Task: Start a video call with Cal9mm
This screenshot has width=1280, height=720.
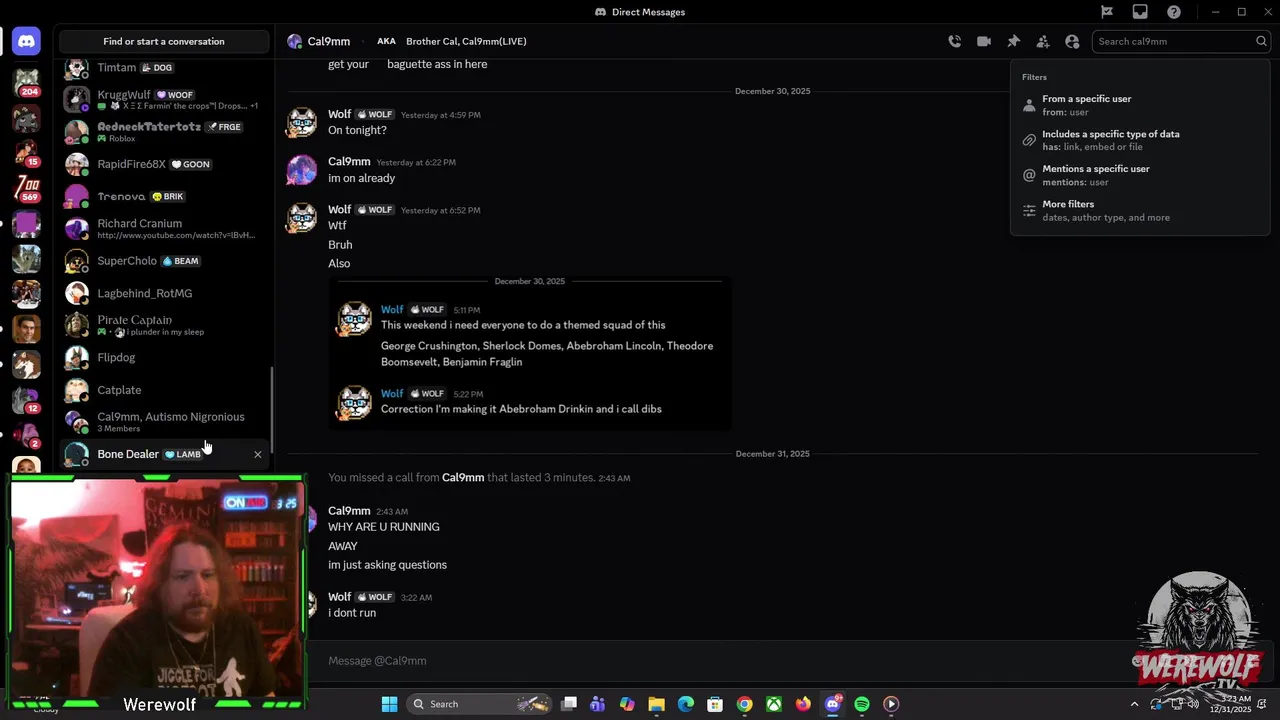Action: [984, 41]
